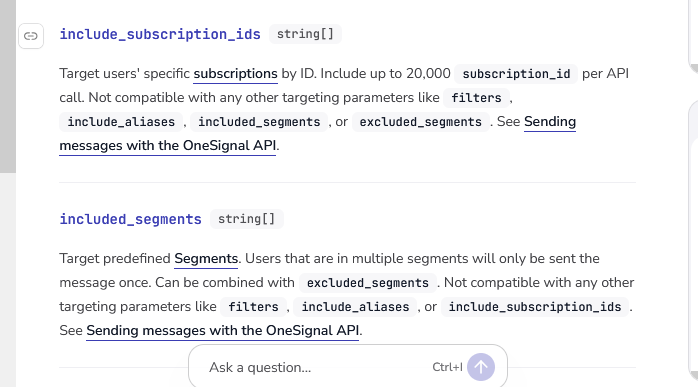Select include_aliases code in included_segments description

[355, 307]
